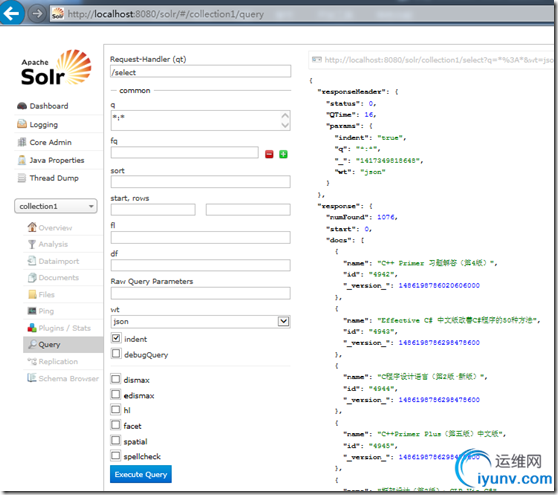Go to Replication page link
The width and height of the screenshot is (558, 495).
click(58, 362)
